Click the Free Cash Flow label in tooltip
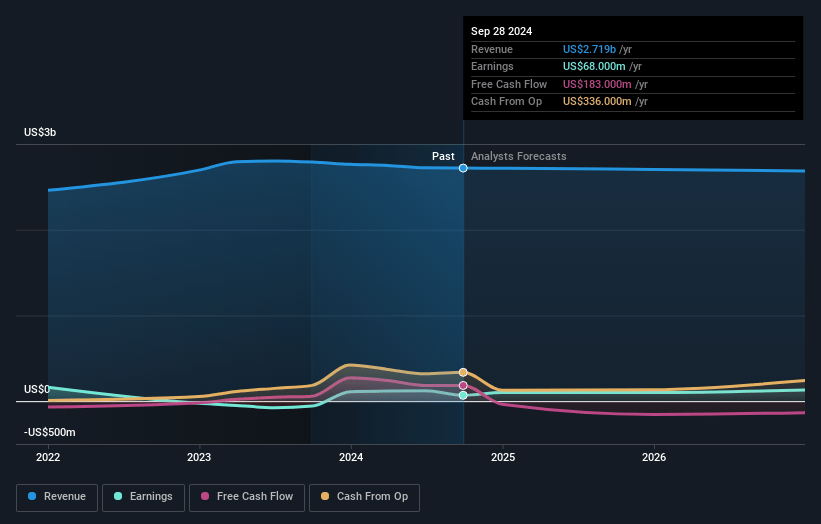 coord(509,84)
